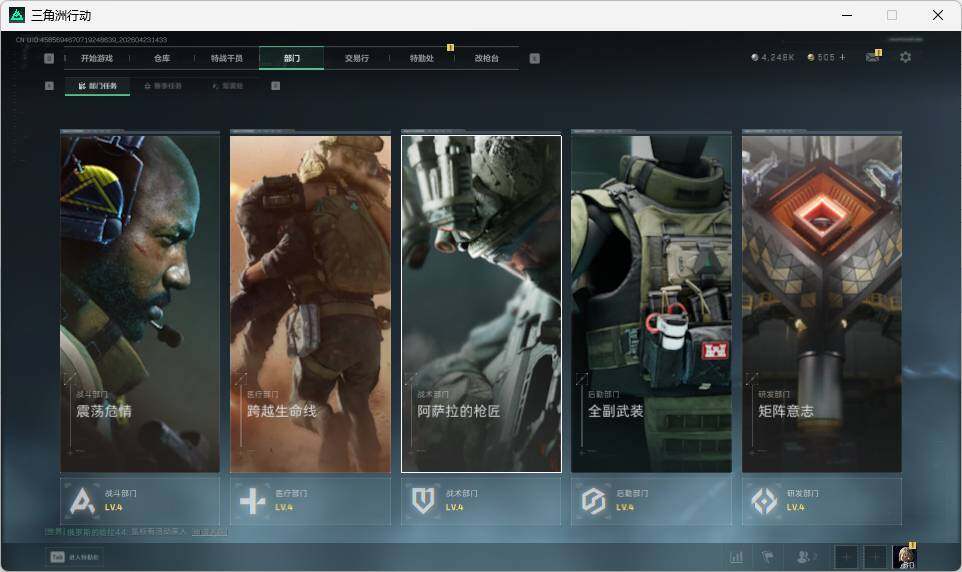Open the flag icon in bottom bar
The width and height of the screenshot is (962, 572).
pyautogui.click(x=768, y=557)
